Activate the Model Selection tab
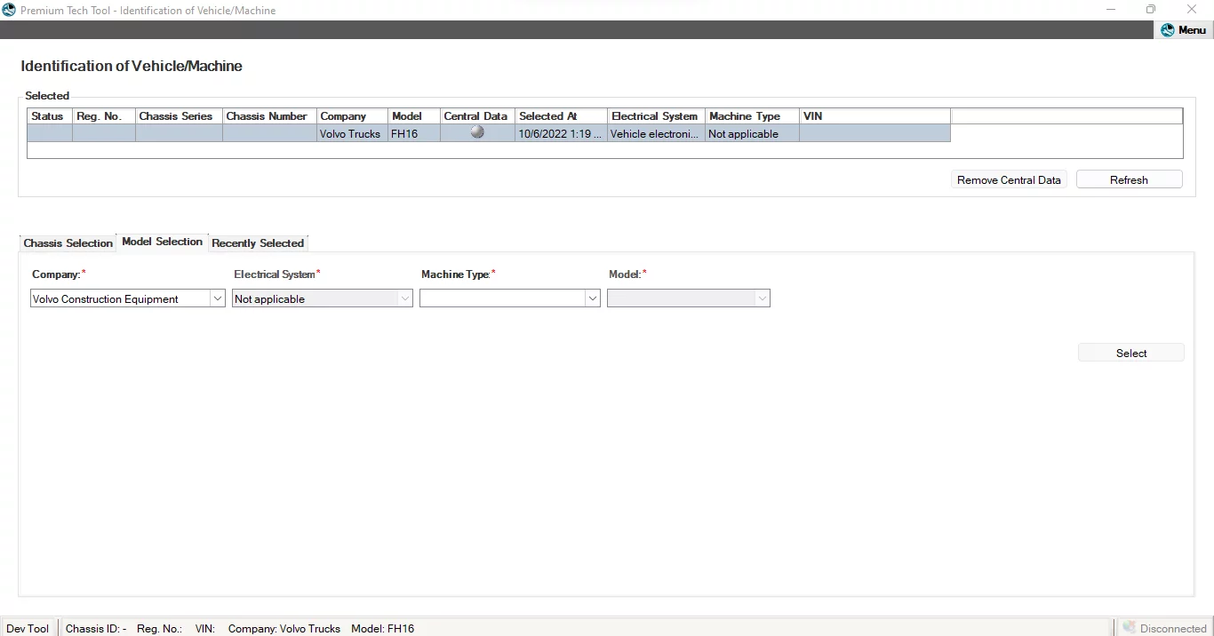1214x636 pixels. (x=161, y=240)
